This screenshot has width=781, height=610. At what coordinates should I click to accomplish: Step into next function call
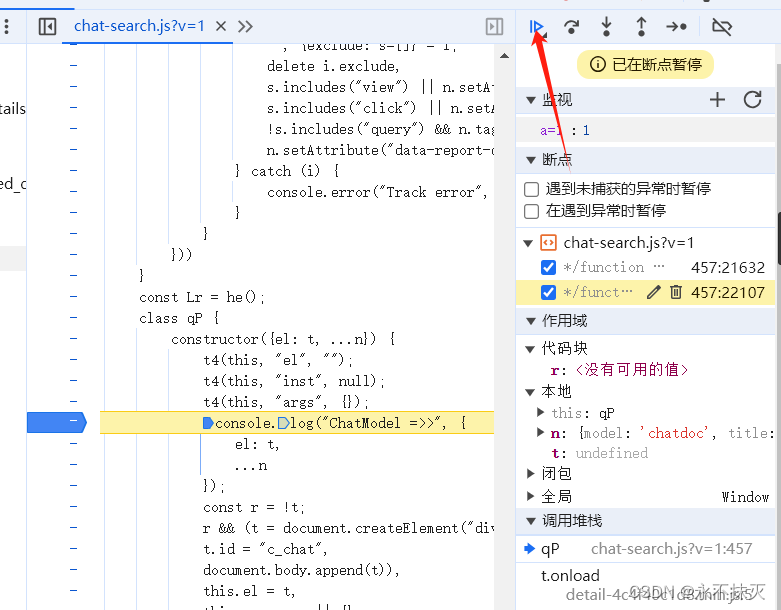coord(606,26)
